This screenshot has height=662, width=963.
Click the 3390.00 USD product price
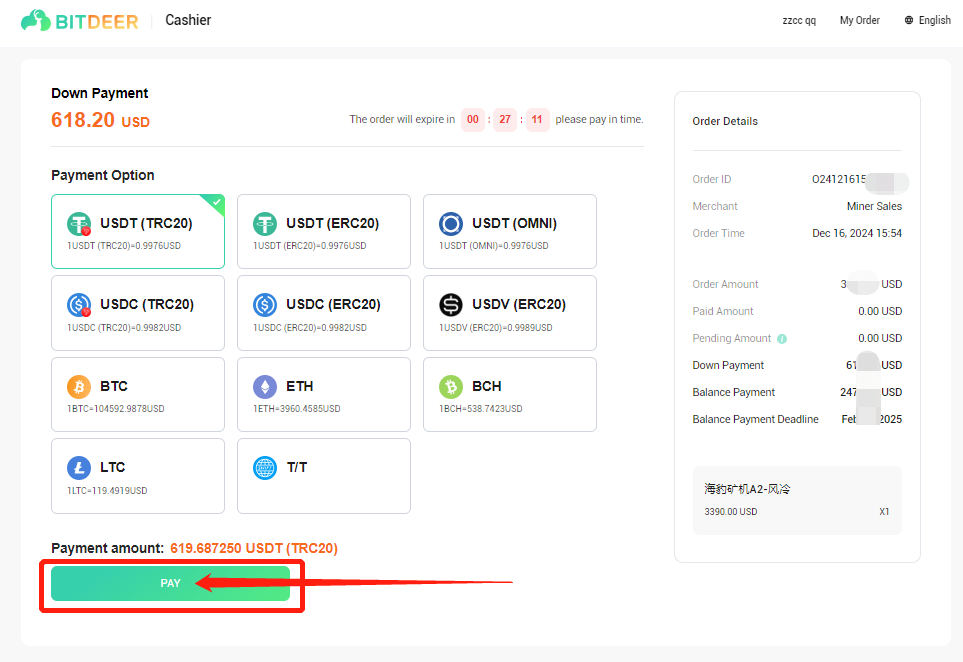[731, 512]
